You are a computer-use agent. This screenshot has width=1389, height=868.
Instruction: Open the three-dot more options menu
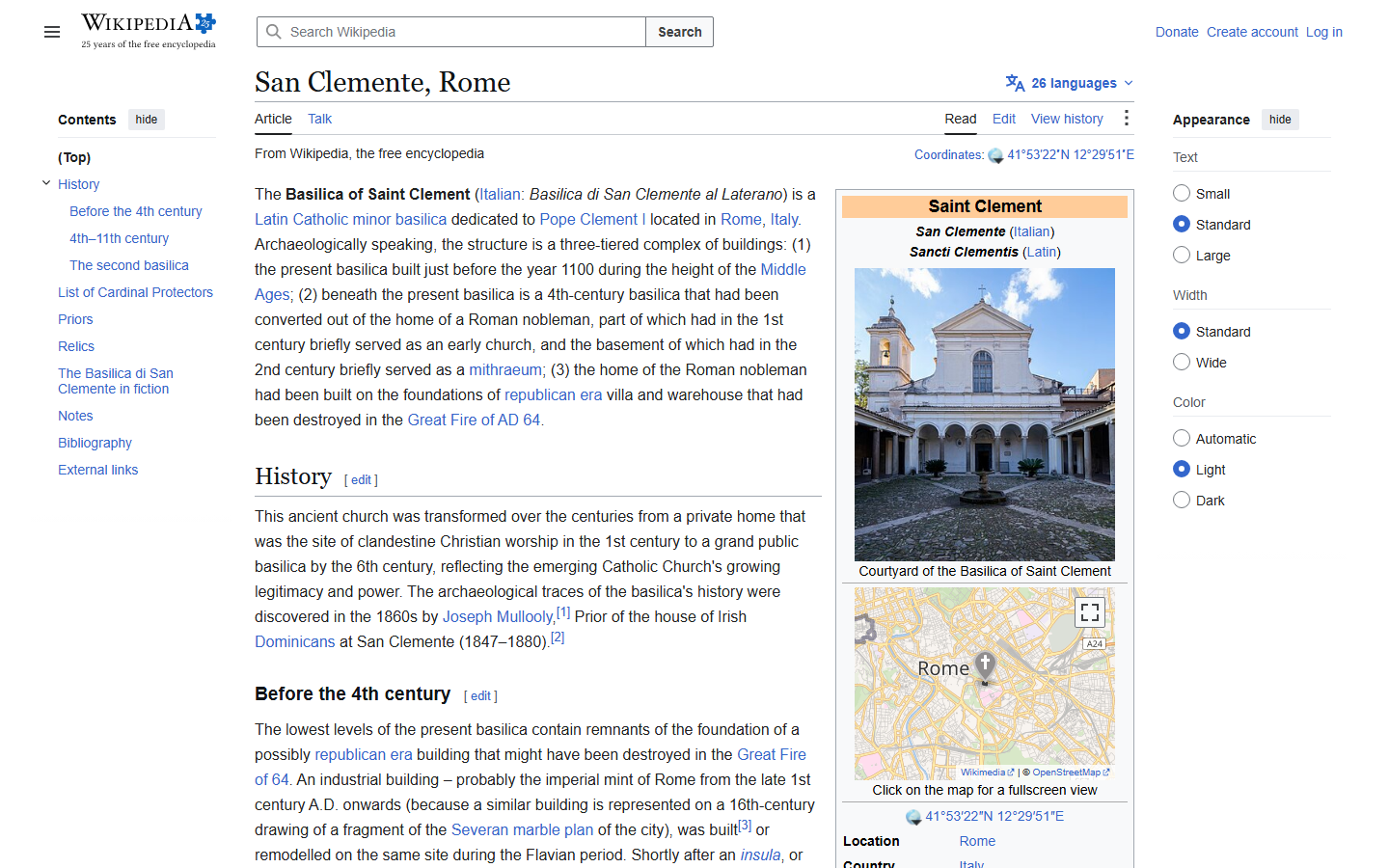(1126, 118)
